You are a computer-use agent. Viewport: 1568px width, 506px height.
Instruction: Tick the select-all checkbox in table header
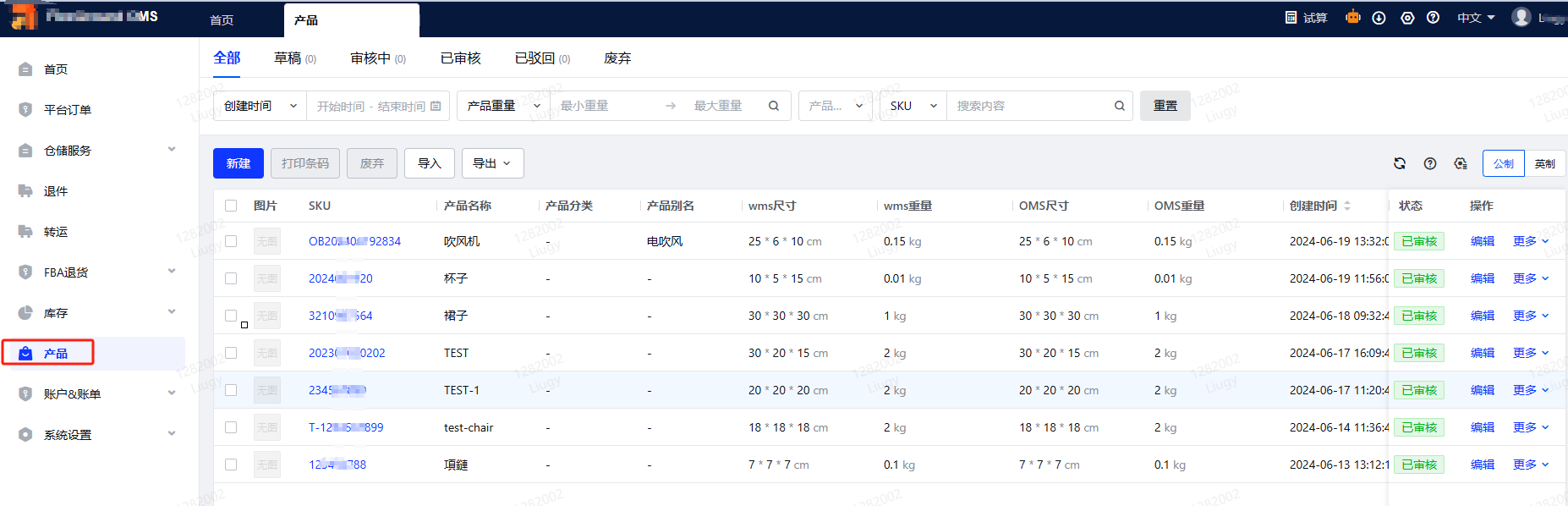pos(231,206)
